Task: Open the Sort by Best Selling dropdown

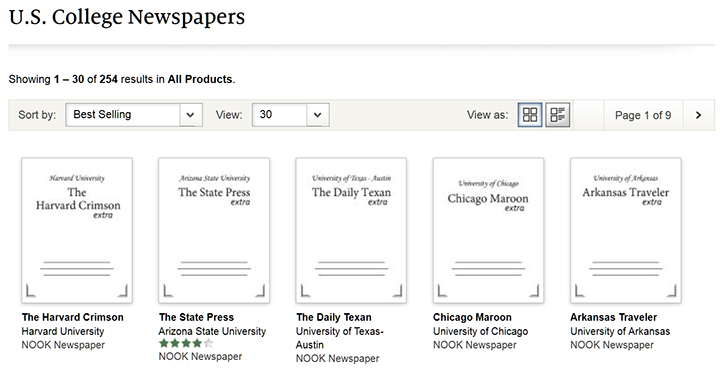Action: [x=134, y=115]
